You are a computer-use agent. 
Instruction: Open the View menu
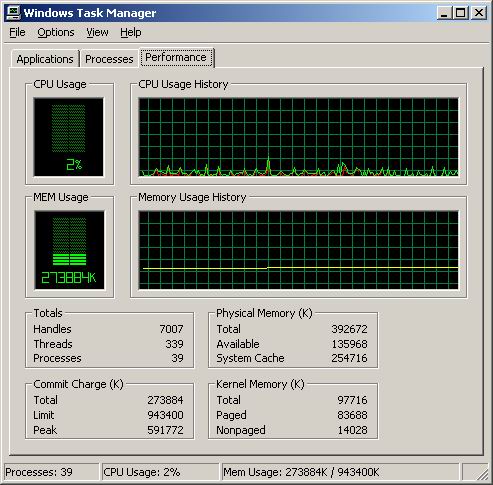click(97, 32)
